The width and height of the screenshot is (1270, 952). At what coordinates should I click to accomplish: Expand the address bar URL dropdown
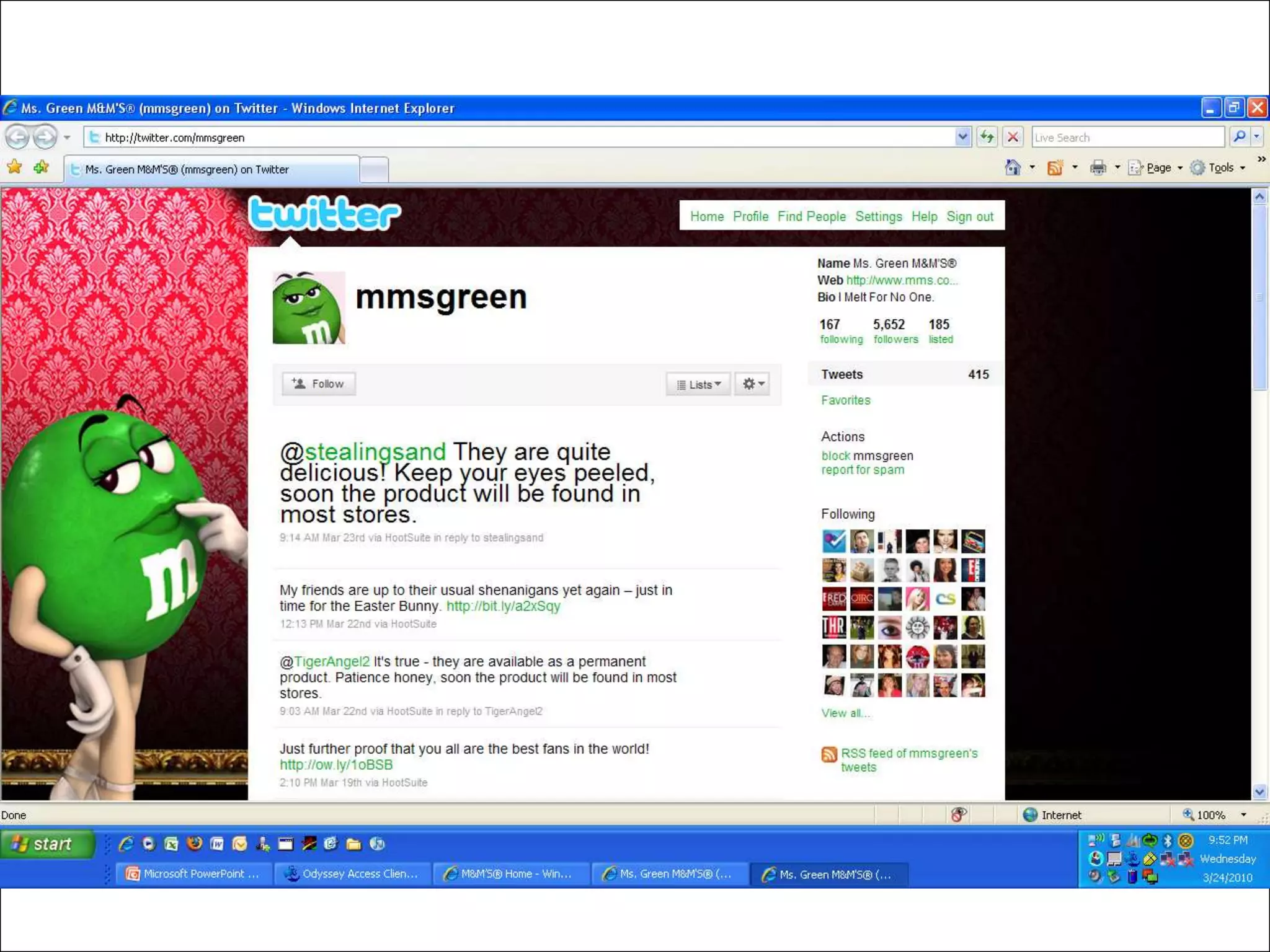(x=962, y=137)
